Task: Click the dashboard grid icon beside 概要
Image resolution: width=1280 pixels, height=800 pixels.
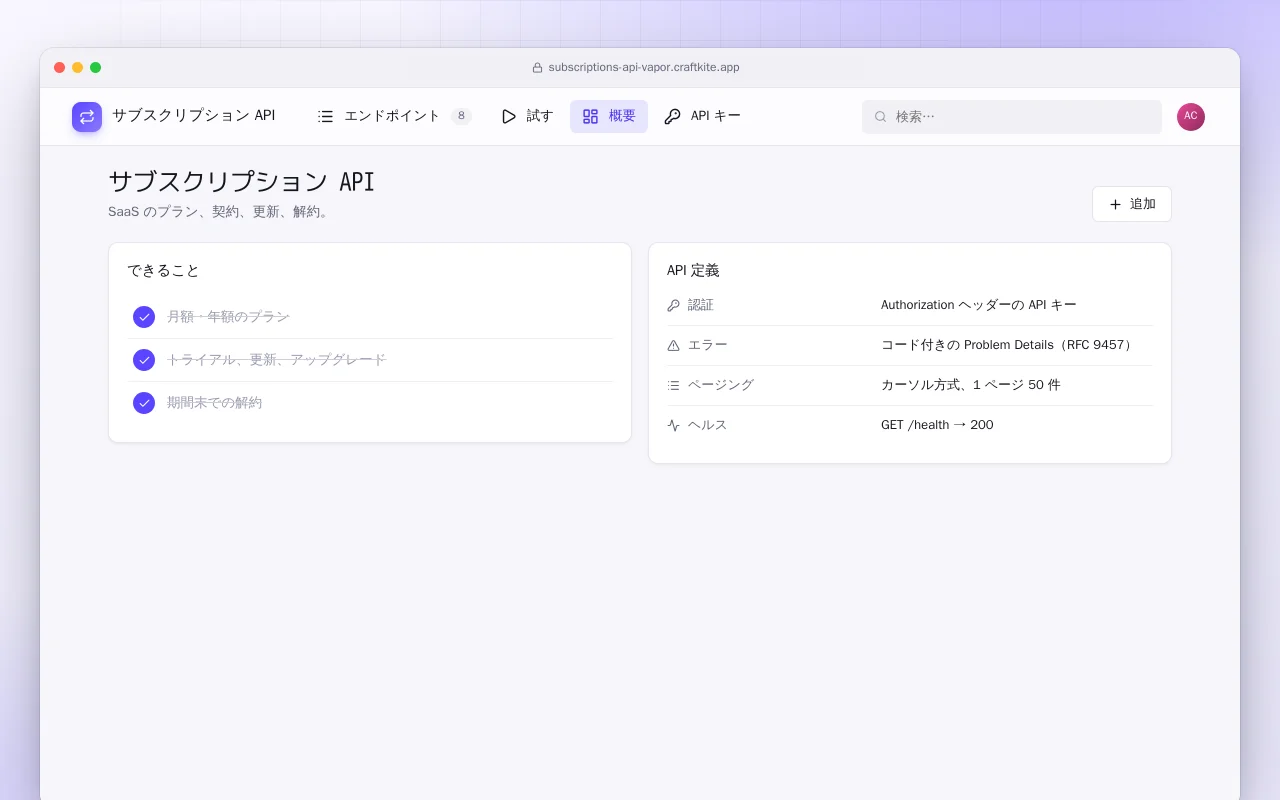Action: [x=590, y=116]
